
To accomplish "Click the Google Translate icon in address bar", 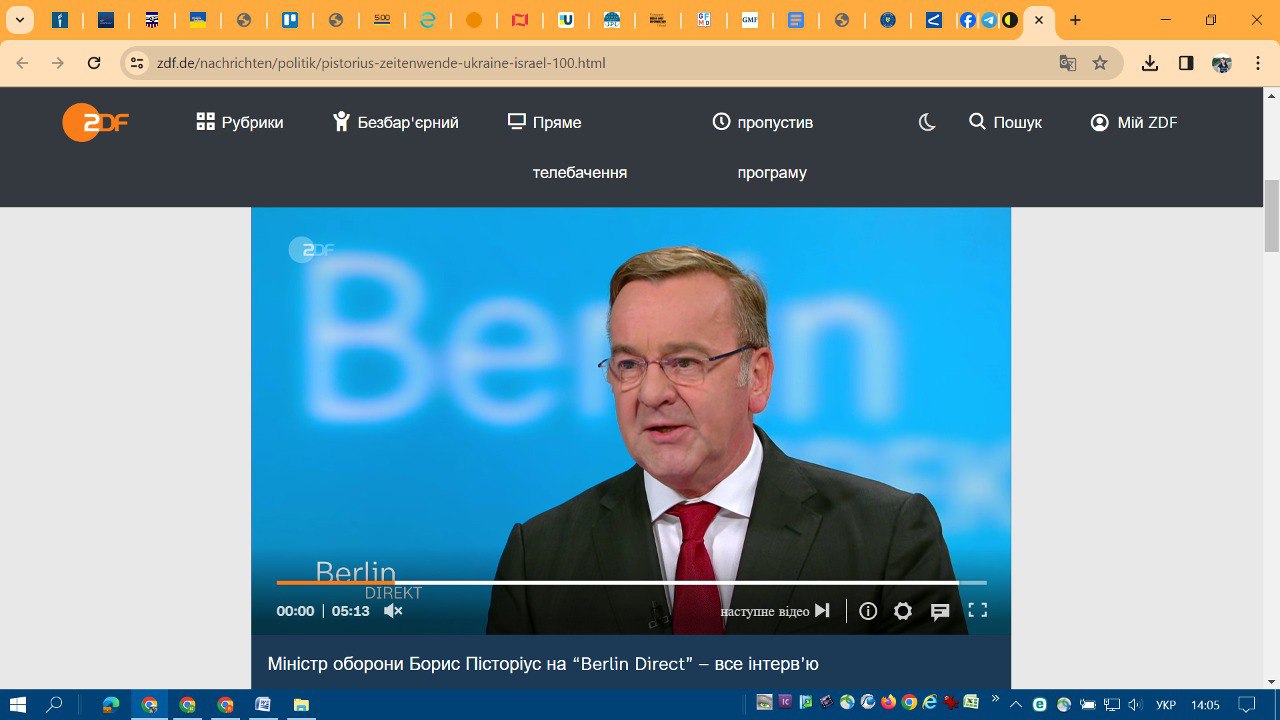I will click(1068, 63).
